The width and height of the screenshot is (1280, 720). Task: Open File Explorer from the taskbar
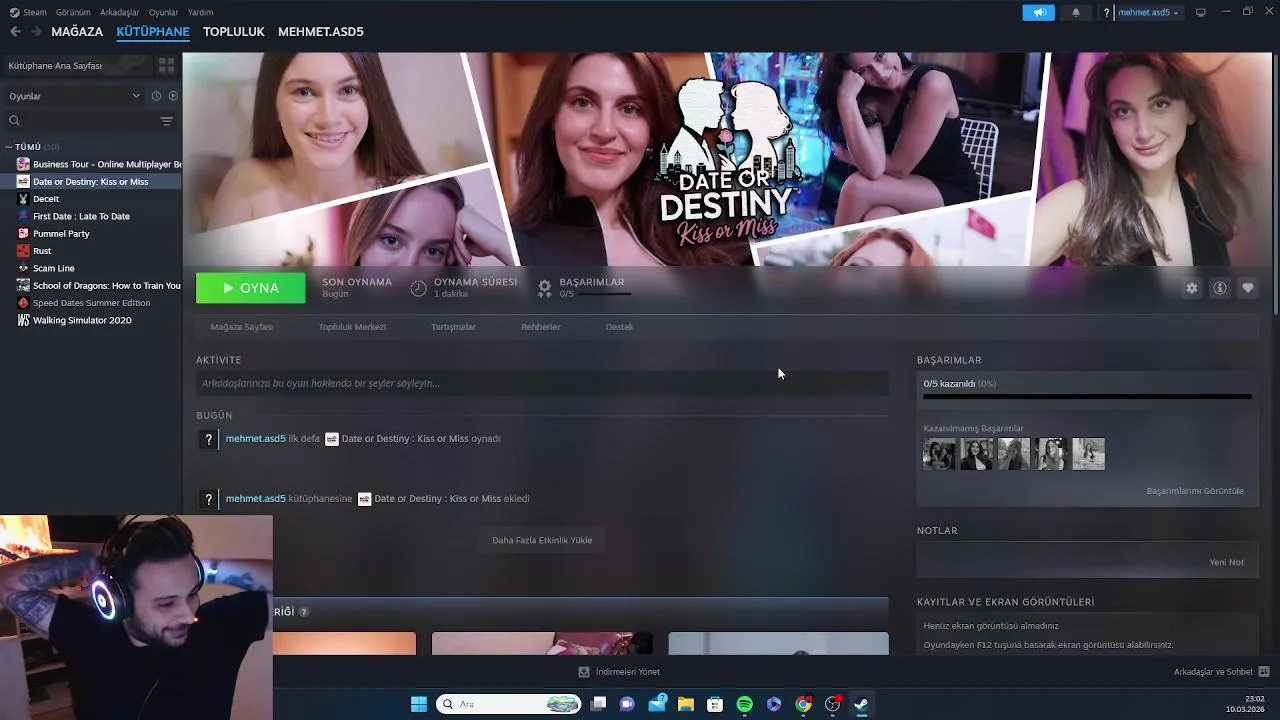[685, 704]
